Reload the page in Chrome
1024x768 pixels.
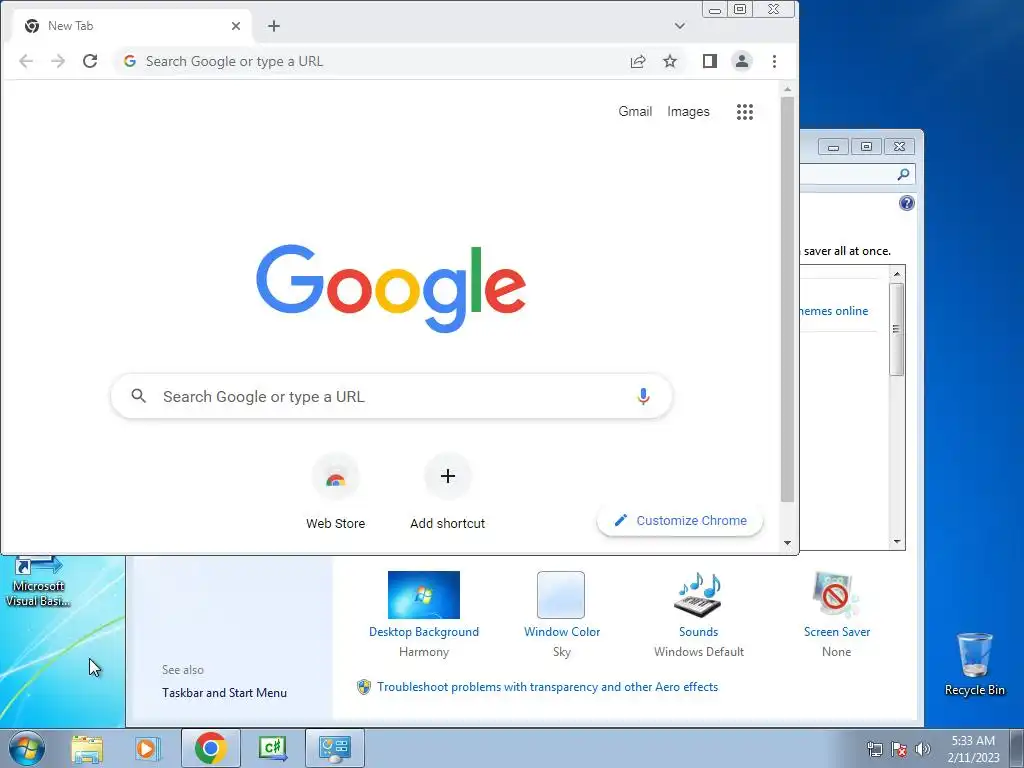pyautogui.click(x=90, y=61)
